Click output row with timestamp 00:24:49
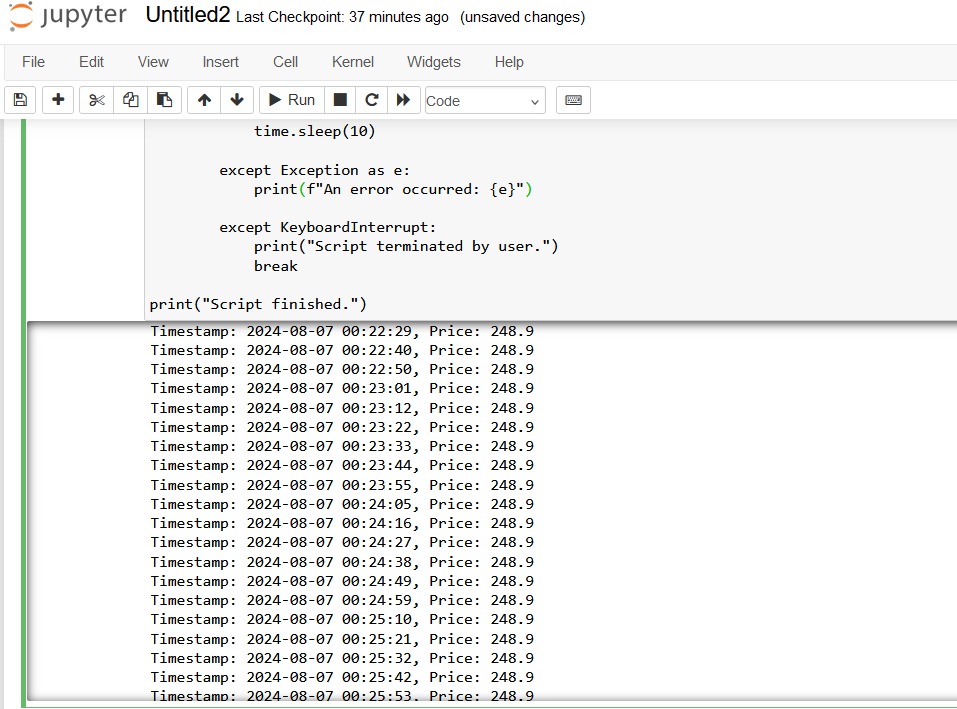This screenshot has width=957, height=709. [x=342, y=581]
